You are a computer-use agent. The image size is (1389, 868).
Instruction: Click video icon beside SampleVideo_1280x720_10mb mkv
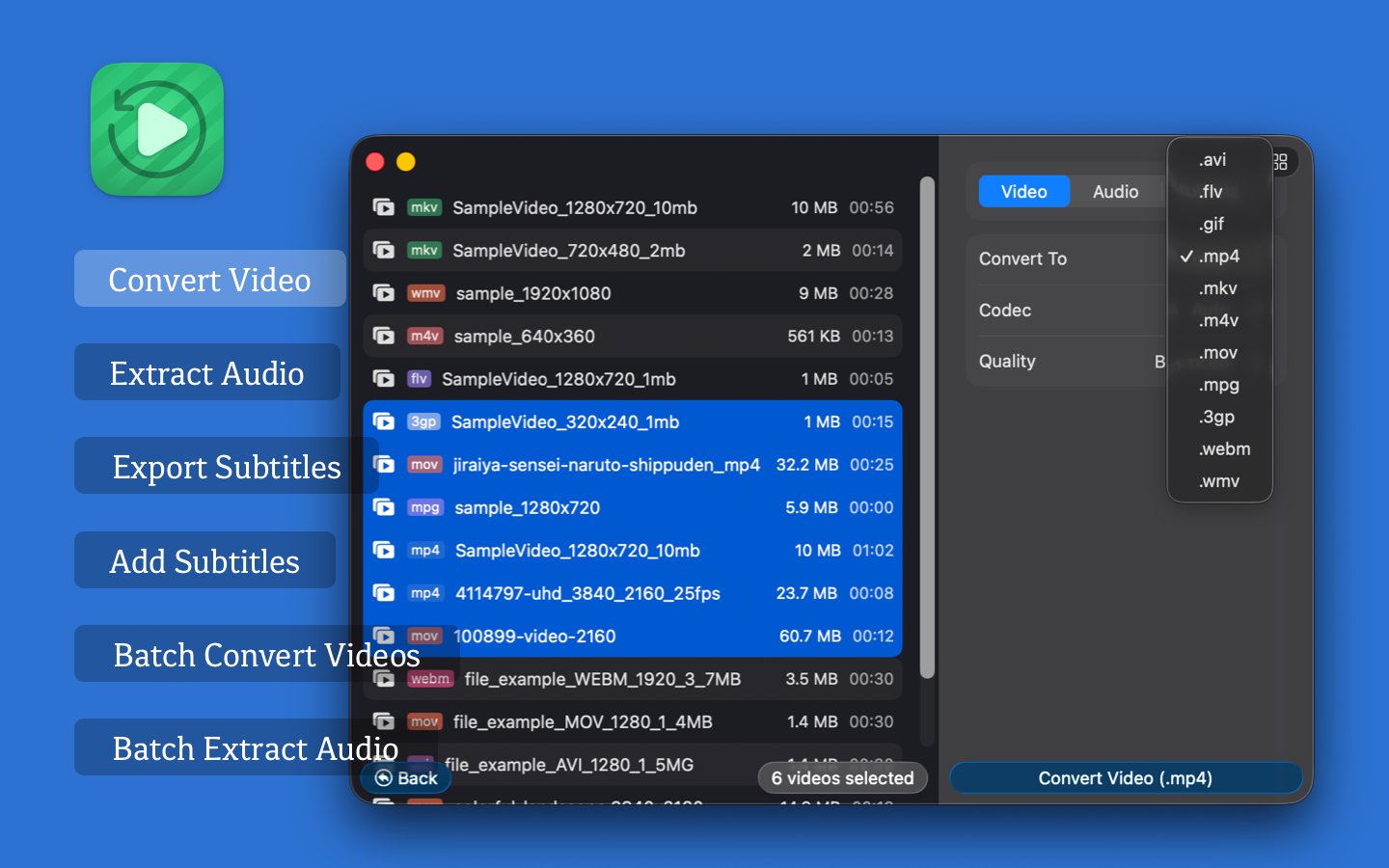(384, 207)
